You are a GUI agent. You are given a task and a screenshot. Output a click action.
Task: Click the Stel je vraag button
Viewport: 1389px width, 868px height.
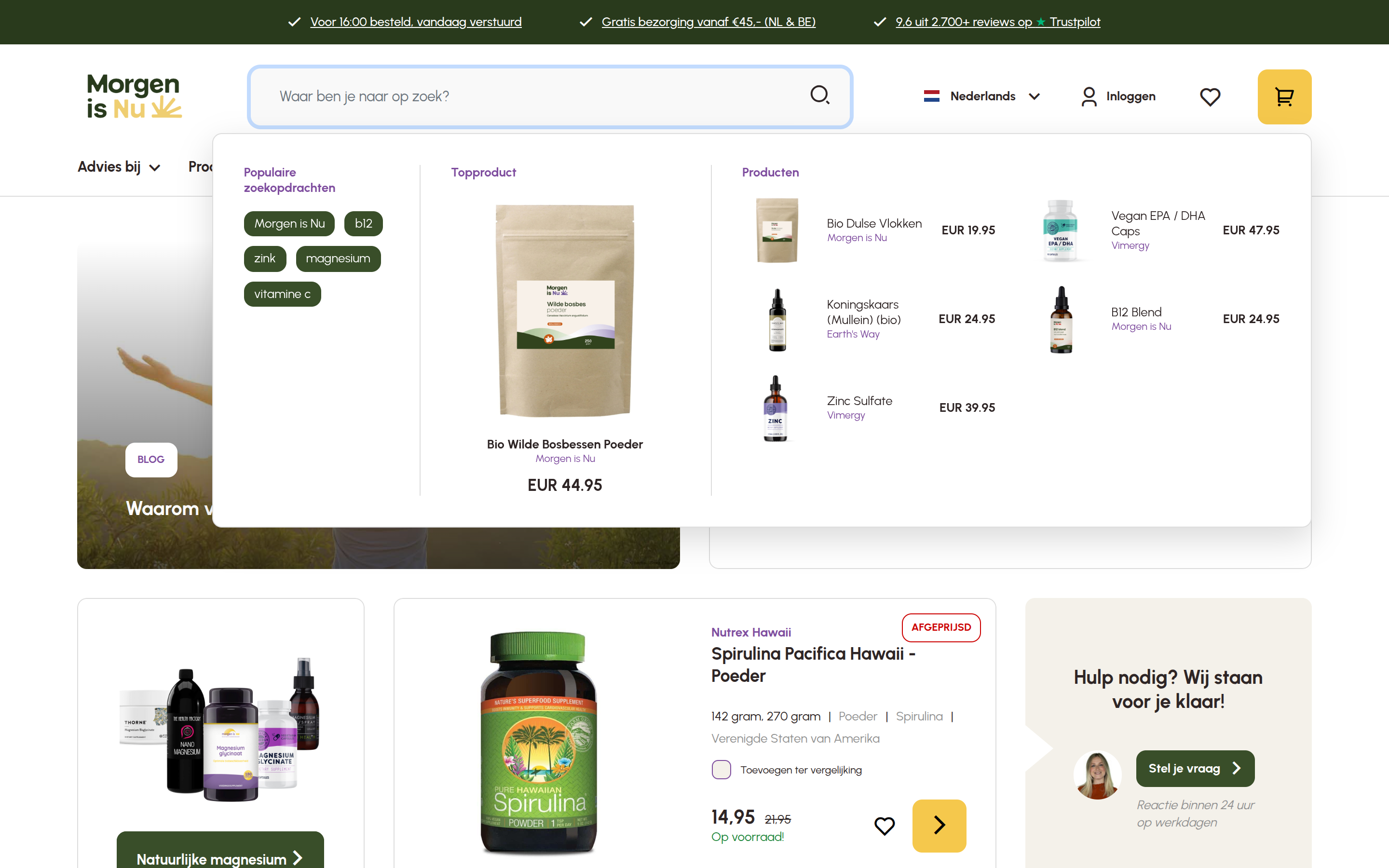tap(1195, 768)
